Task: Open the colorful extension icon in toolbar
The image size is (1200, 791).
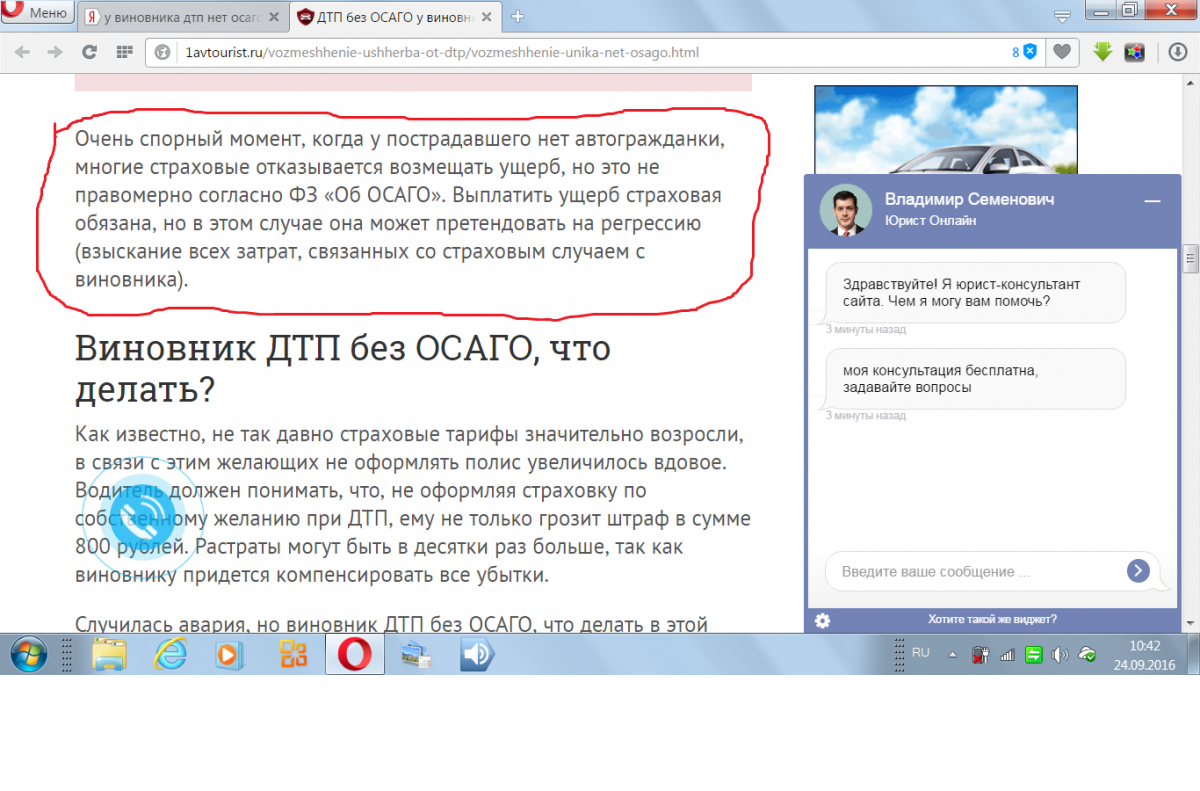Action: (x=1134, y=52)
